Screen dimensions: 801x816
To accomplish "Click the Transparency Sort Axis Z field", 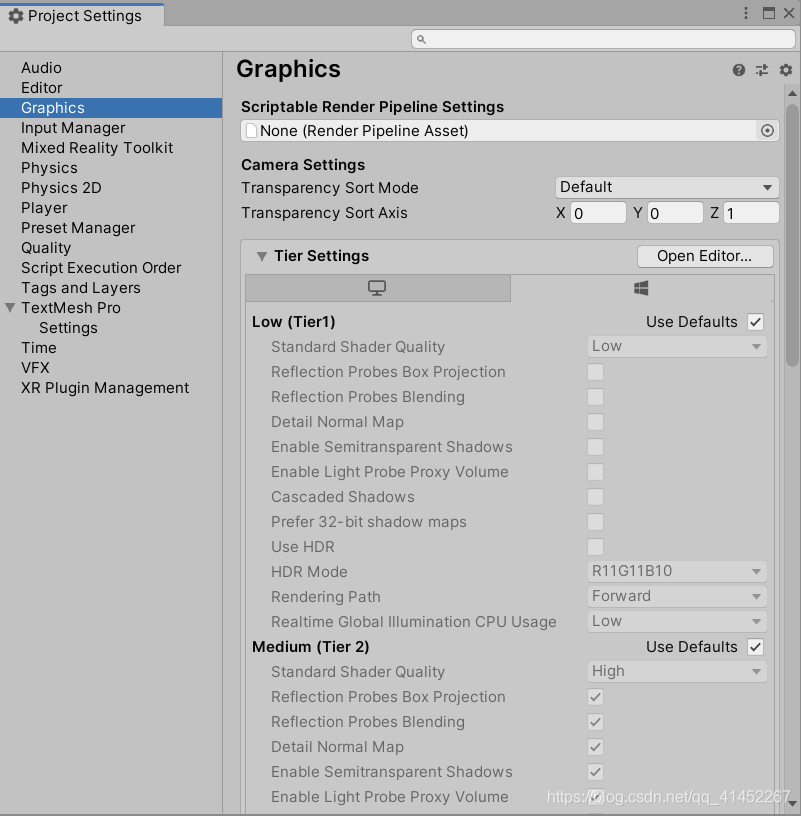I will pyautogui.click(x=750, y=212).
